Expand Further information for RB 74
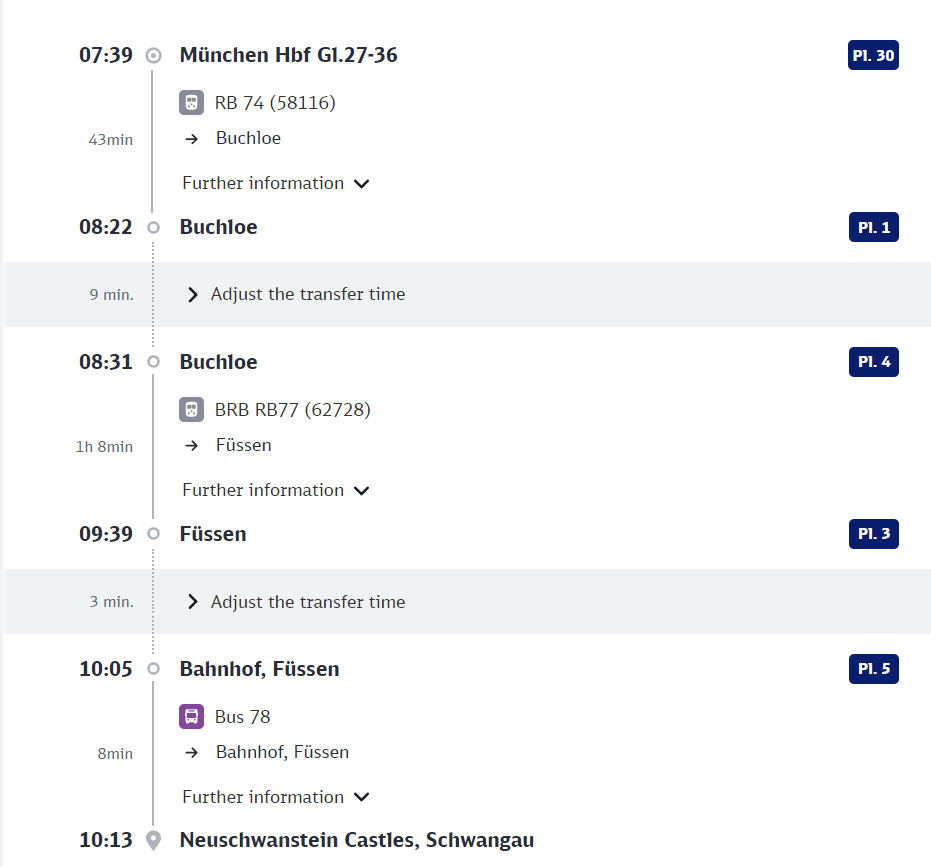 276,184
